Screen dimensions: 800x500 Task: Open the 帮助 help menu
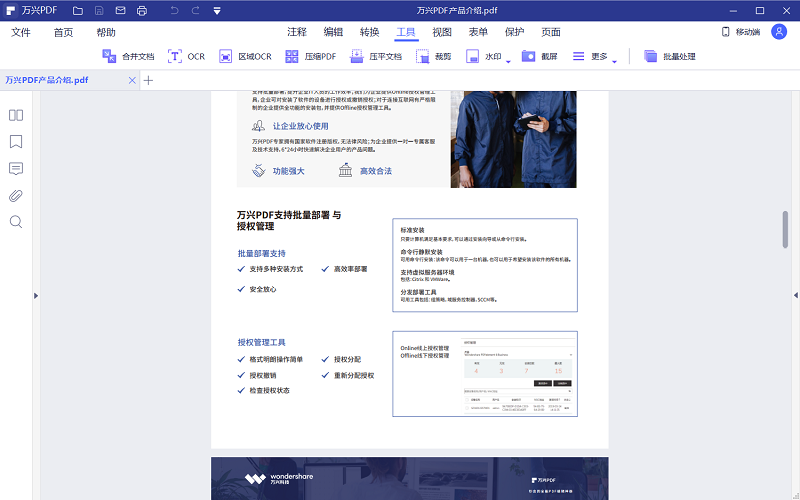tap(106, 32)
